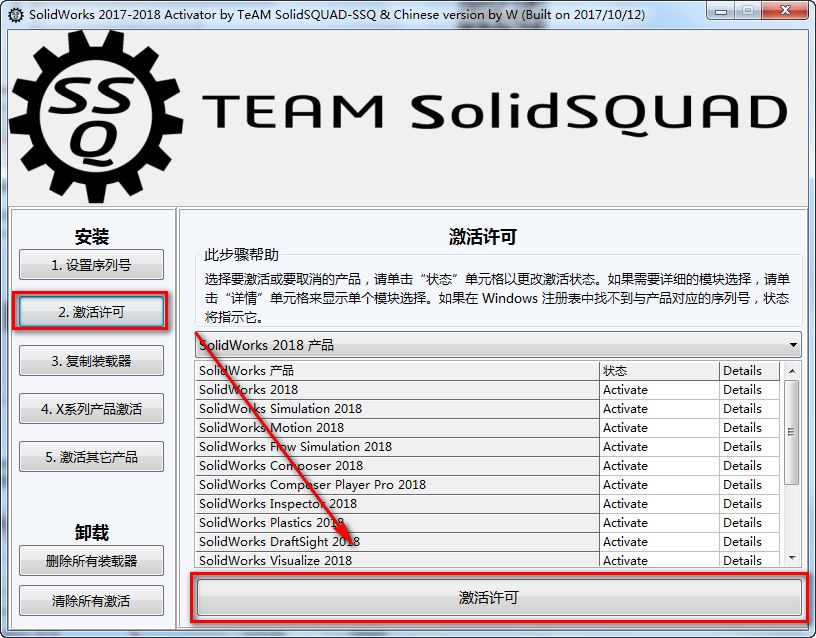Click the 删除所有装载器 button under 卸载
Screen dimensions: 816x638
pyautogui.click(x=91, y=561)
